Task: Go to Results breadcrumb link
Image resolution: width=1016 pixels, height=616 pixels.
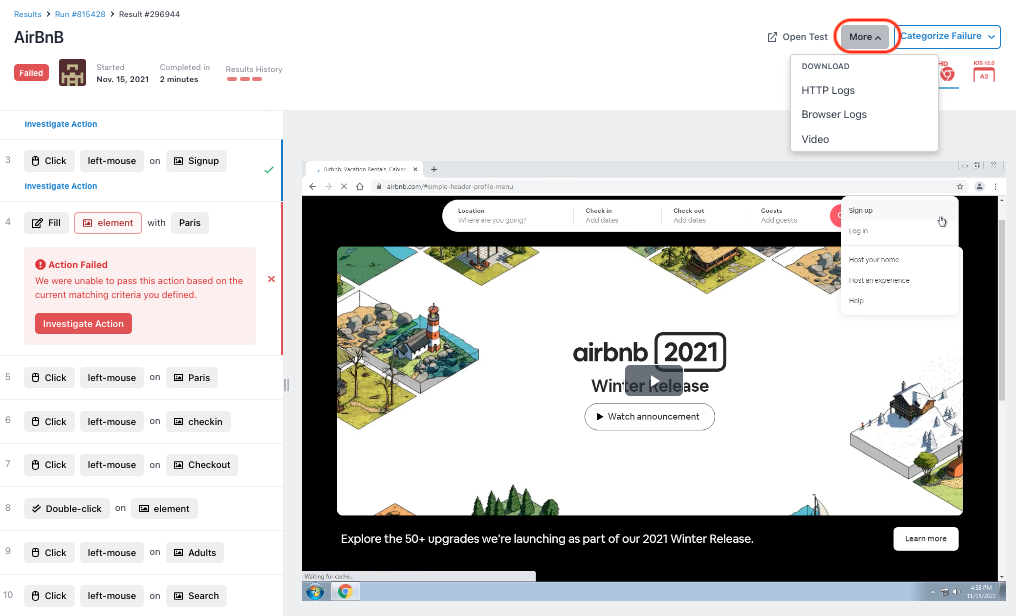Action: (27, 14)
